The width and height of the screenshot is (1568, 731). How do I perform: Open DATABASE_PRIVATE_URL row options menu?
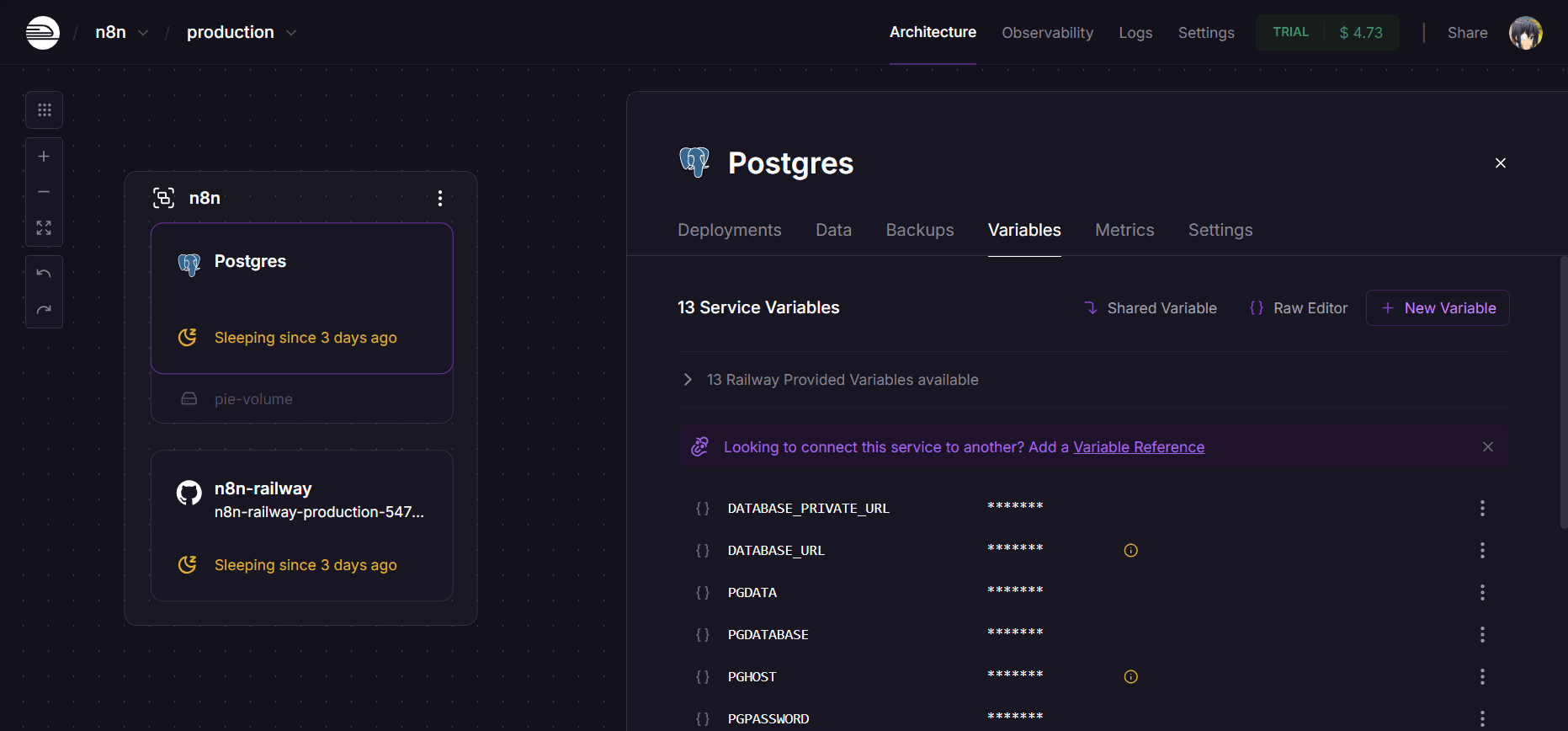[x=1482, y=508]
